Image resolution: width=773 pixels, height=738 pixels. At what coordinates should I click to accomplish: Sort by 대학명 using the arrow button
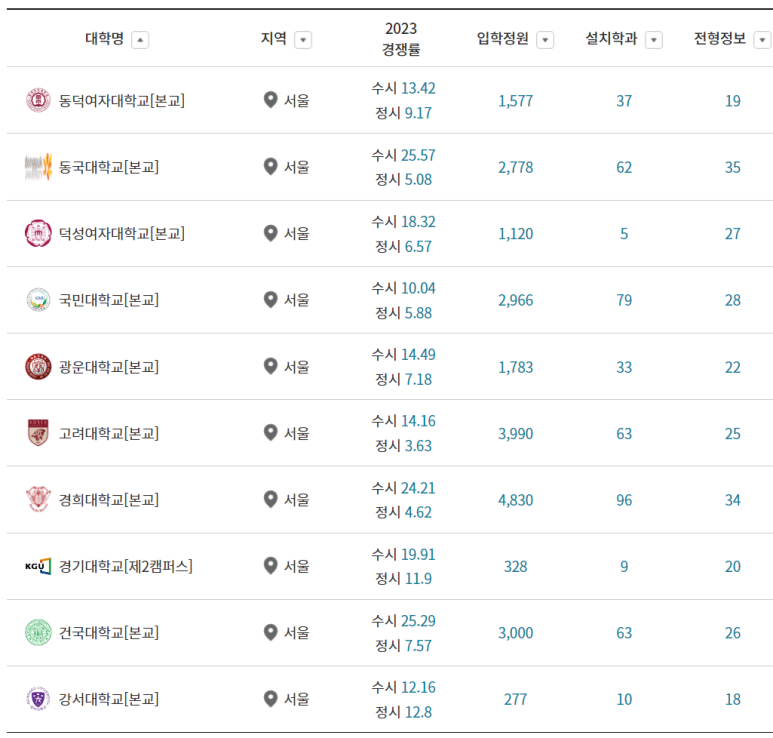pyautogui.click(x=140, y=39)
